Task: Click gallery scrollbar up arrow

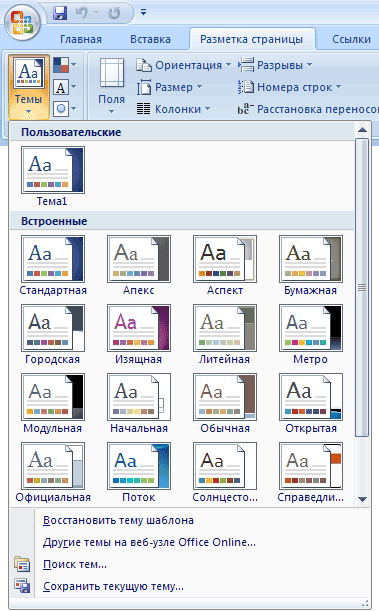Action: [x=362, y=130]
